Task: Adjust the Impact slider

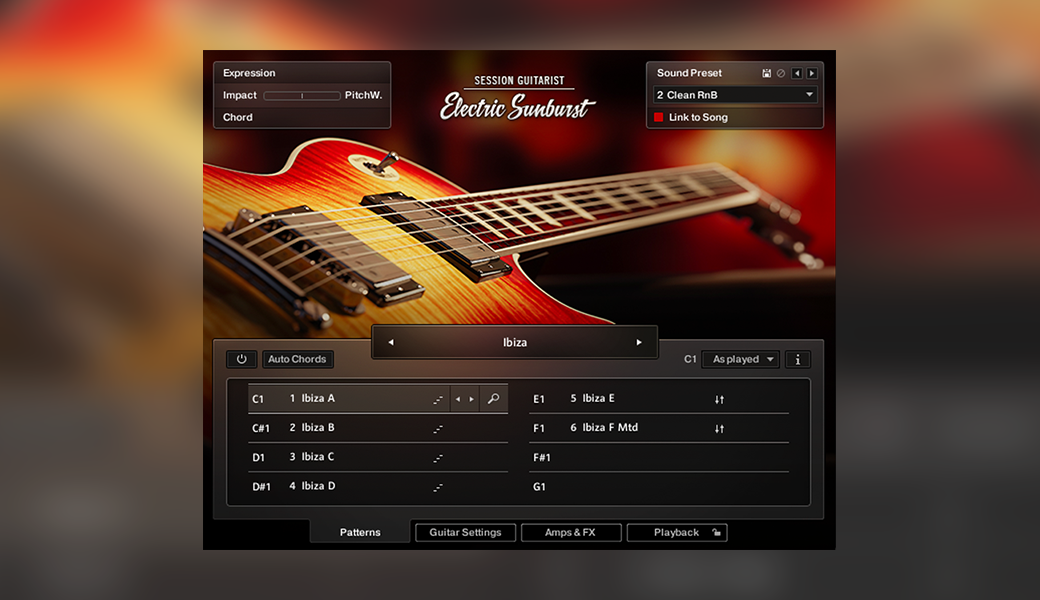Action: click(302, 95)
